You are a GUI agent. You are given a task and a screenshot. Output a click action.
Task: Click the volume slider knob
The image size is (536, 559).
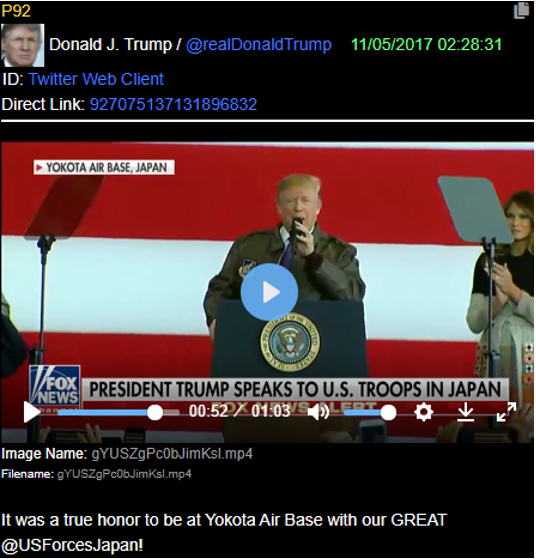pos(388,412)
